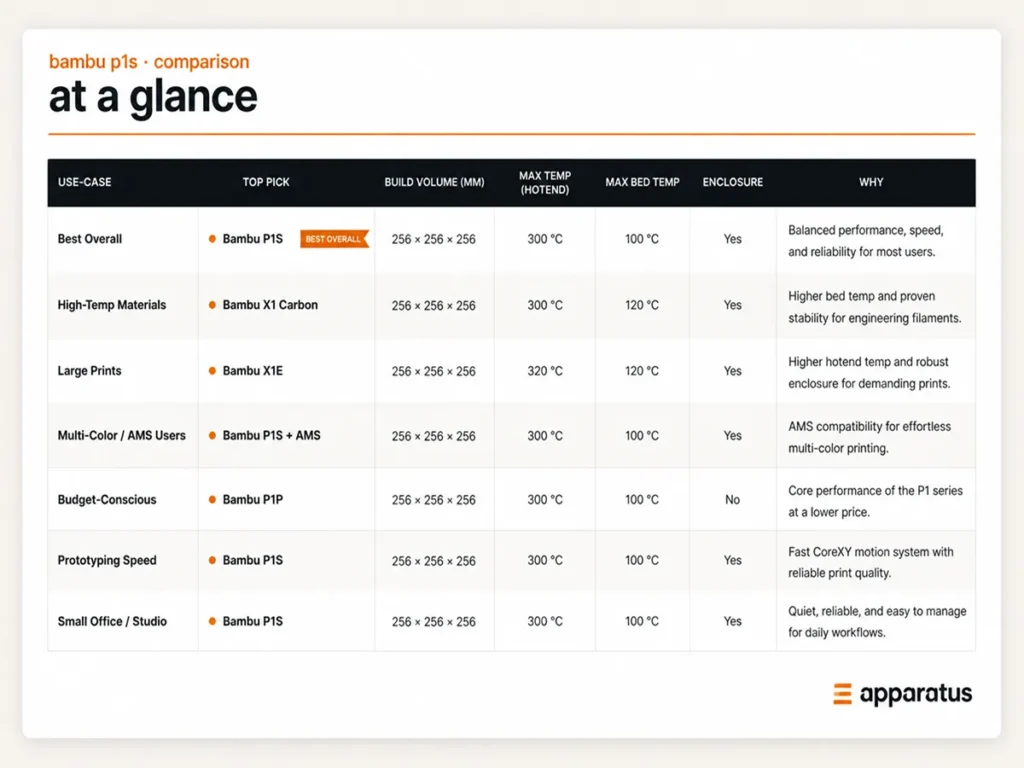Click the bullet in the Prototyping Speed row
The height and width of the screenshot is (768, 1024).
(212, 560)
